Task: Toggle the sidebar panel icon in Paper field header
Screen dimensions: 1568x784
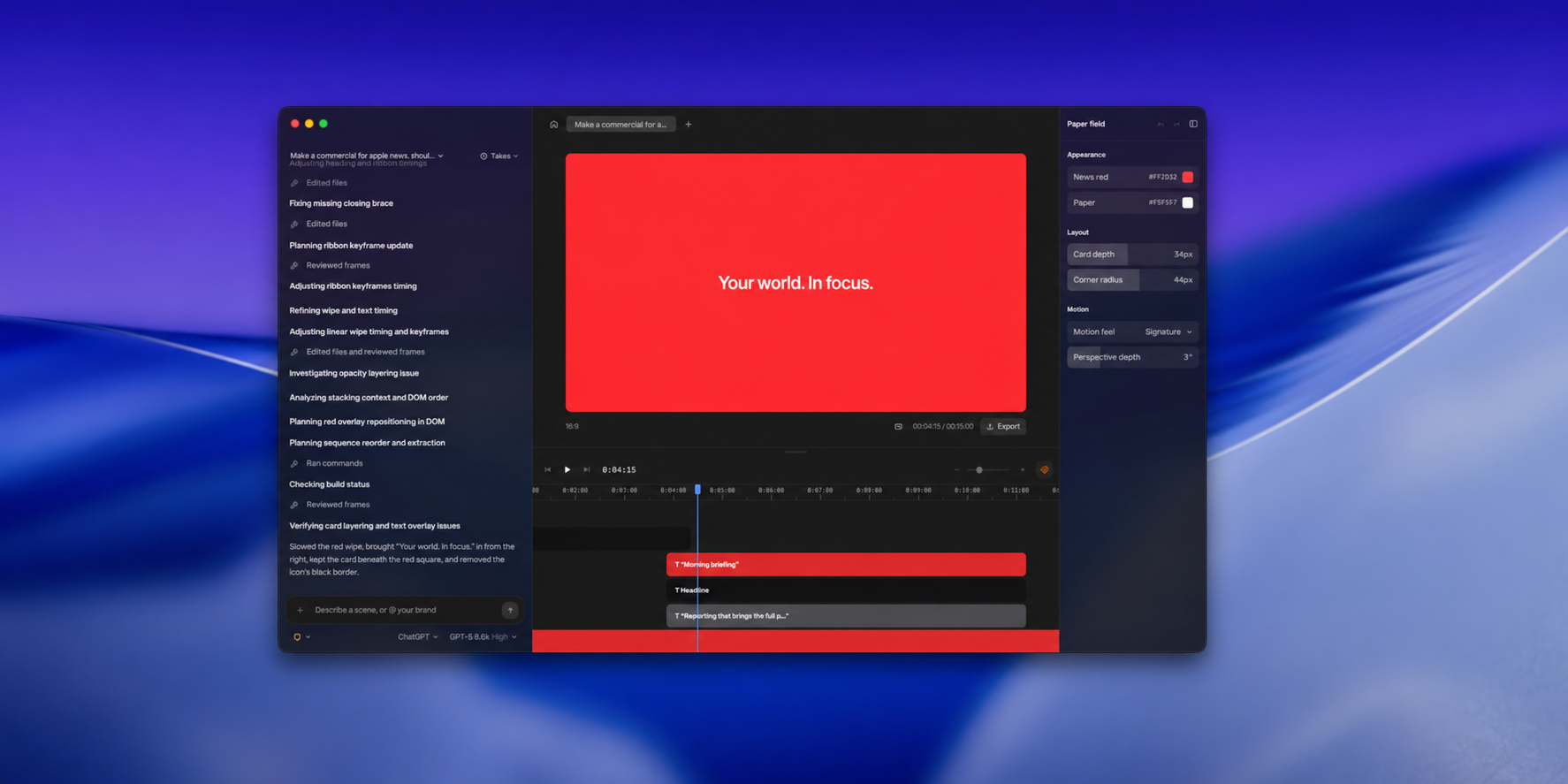Action: (x=1193, y=125)
